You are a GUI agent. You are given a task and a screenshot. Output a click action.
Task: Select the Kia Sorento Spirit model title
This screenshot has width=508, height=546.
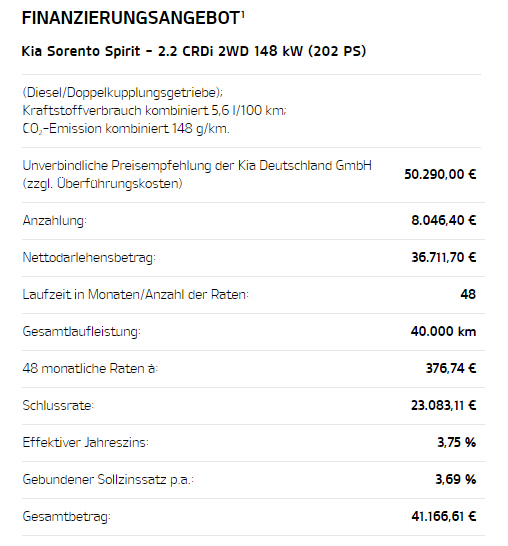tap(194, 51)
